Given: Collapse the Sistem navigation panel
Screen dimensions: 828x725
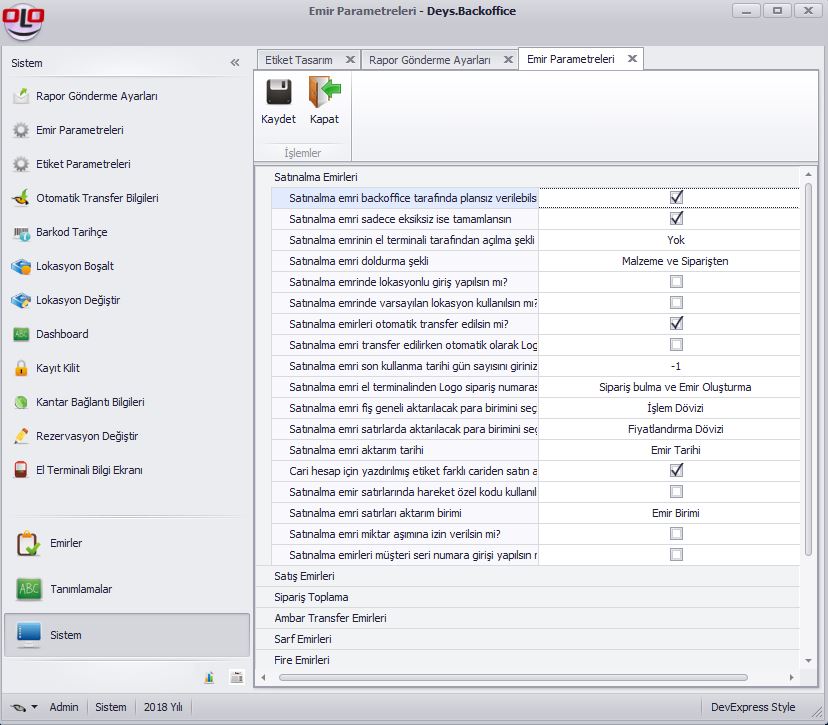Looking at the screenshot, I should coord(235,63).
